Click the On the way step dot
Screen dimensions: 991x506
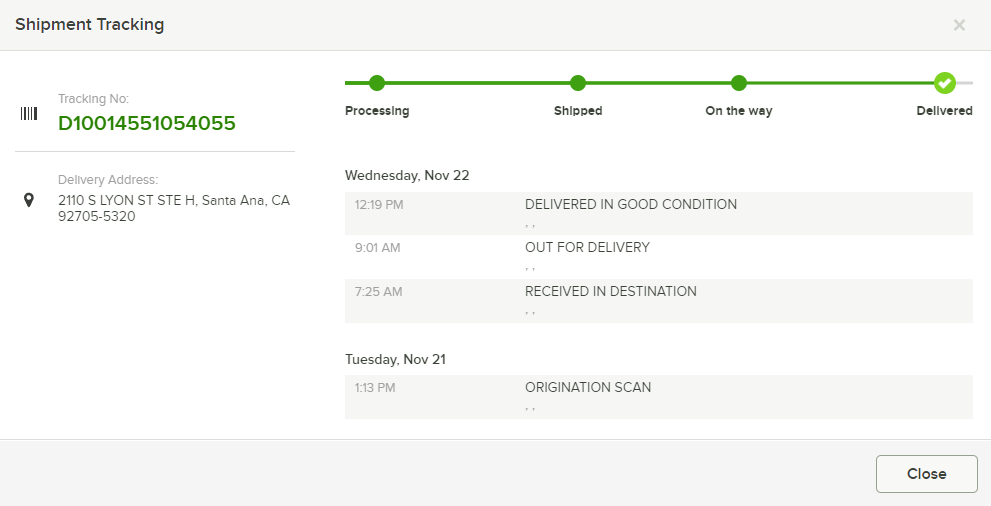pyautogui.click(x=738, y=83)
